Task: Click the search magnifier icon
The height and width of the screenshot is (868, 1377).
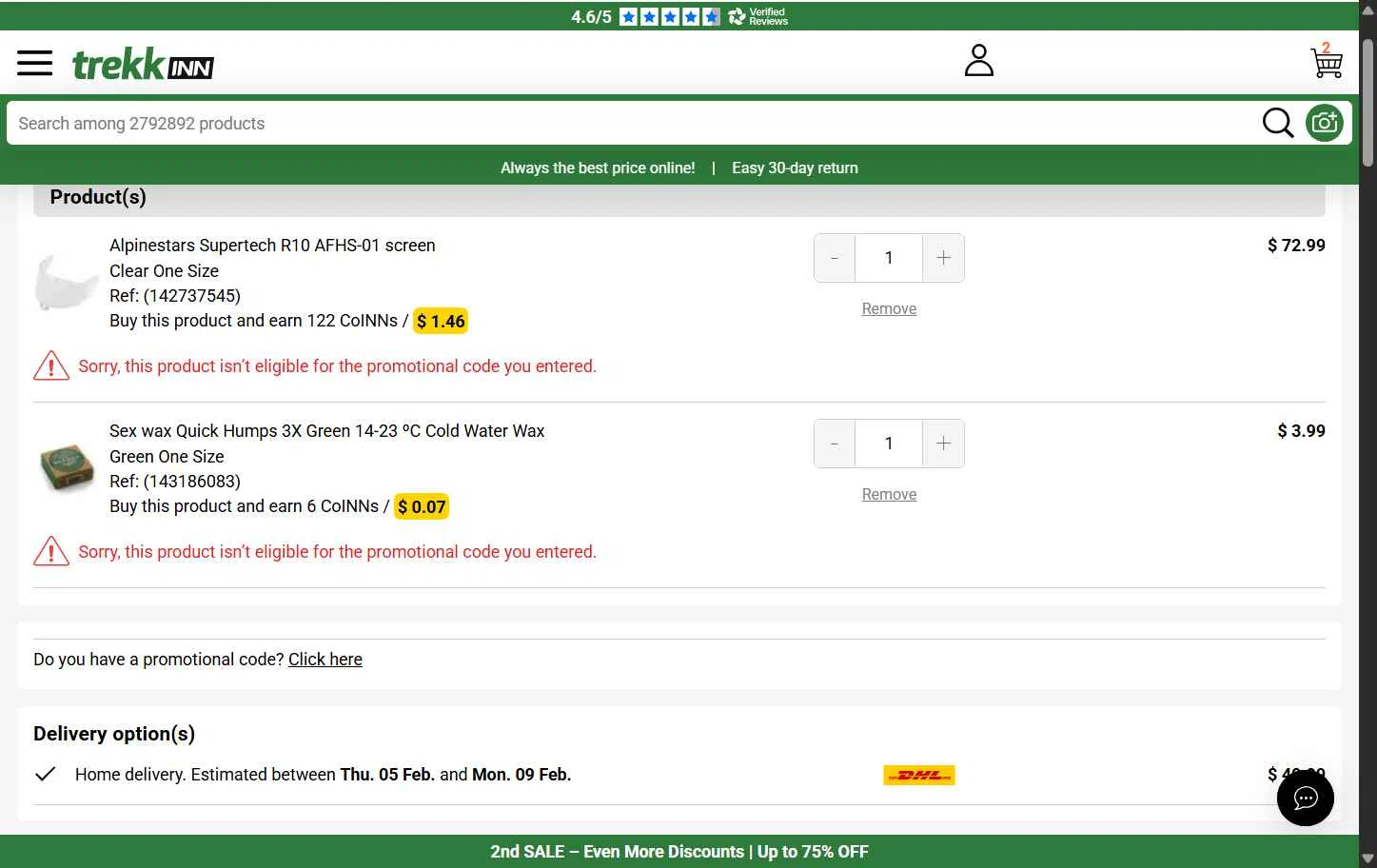Action: 1278,123
